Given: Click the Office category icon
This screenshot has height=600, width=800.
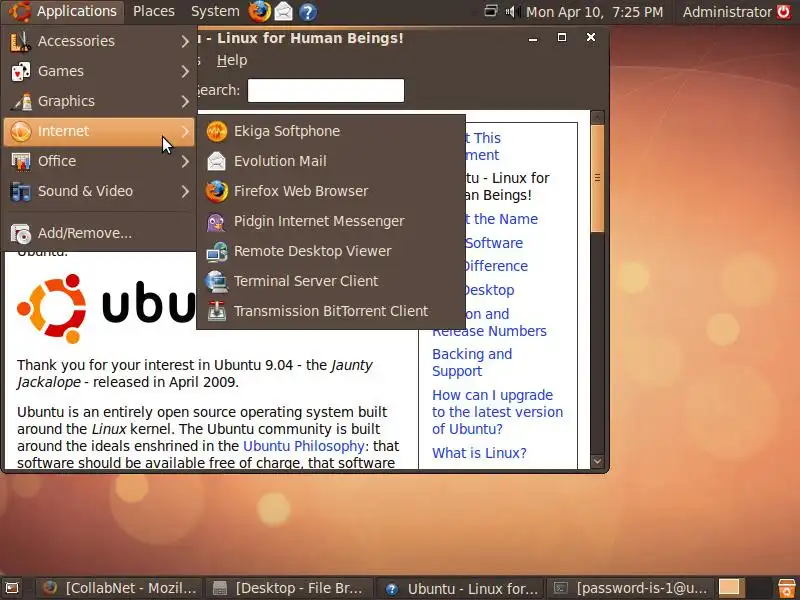Looking at the screenshot, I should pyautogui.click(x=21, y=162).
